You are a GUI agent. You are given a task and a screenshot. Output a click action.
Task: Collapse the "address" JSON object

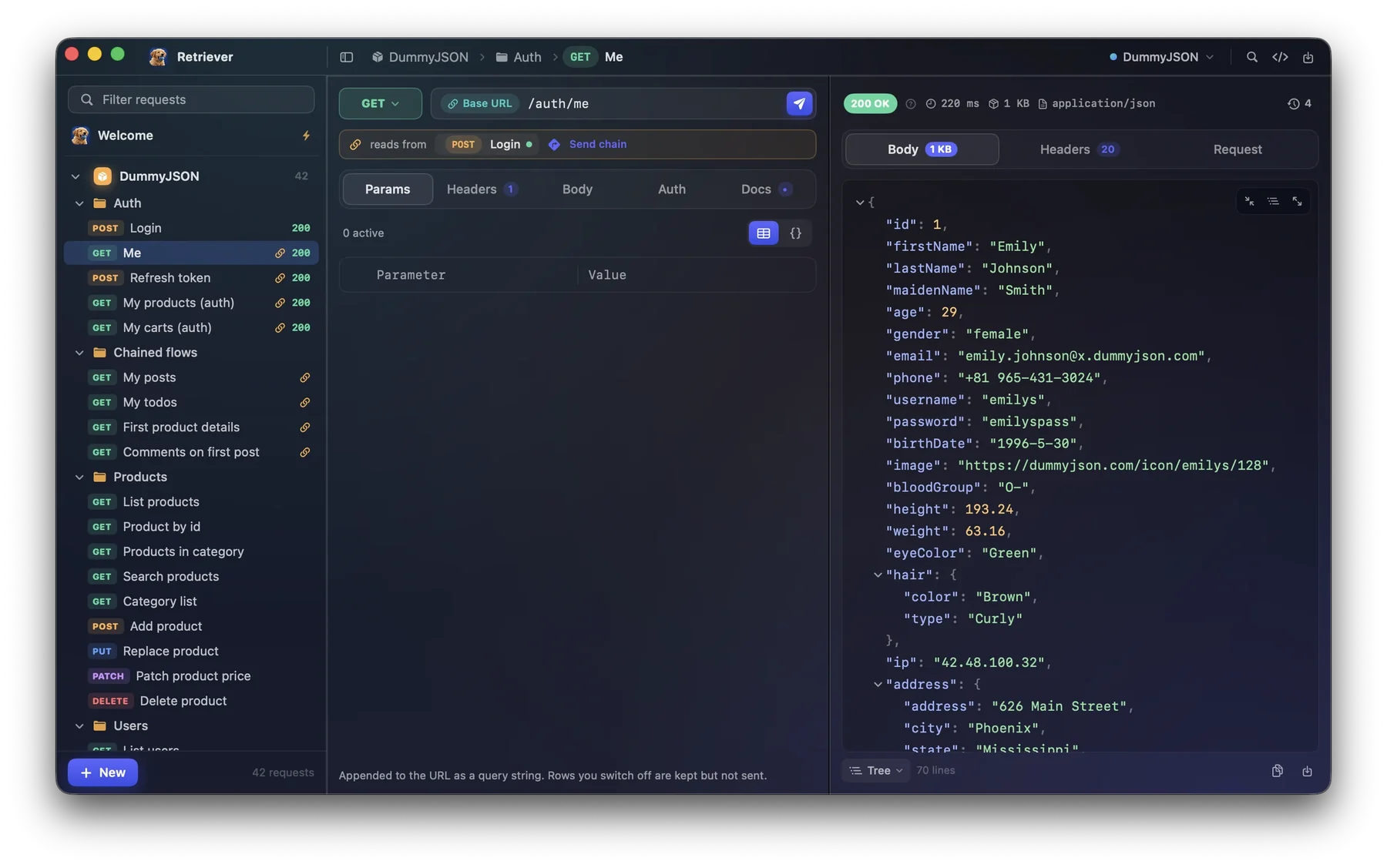[x=878, y=684]
